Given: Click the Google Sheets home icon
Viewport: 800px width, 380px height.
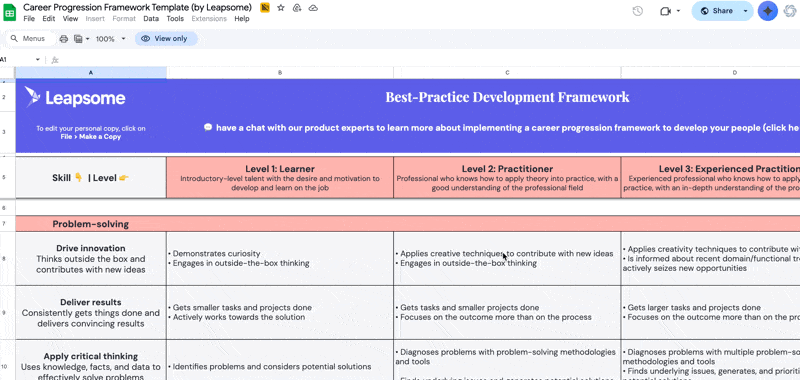Looking at the screenshot, I should 10,12.
